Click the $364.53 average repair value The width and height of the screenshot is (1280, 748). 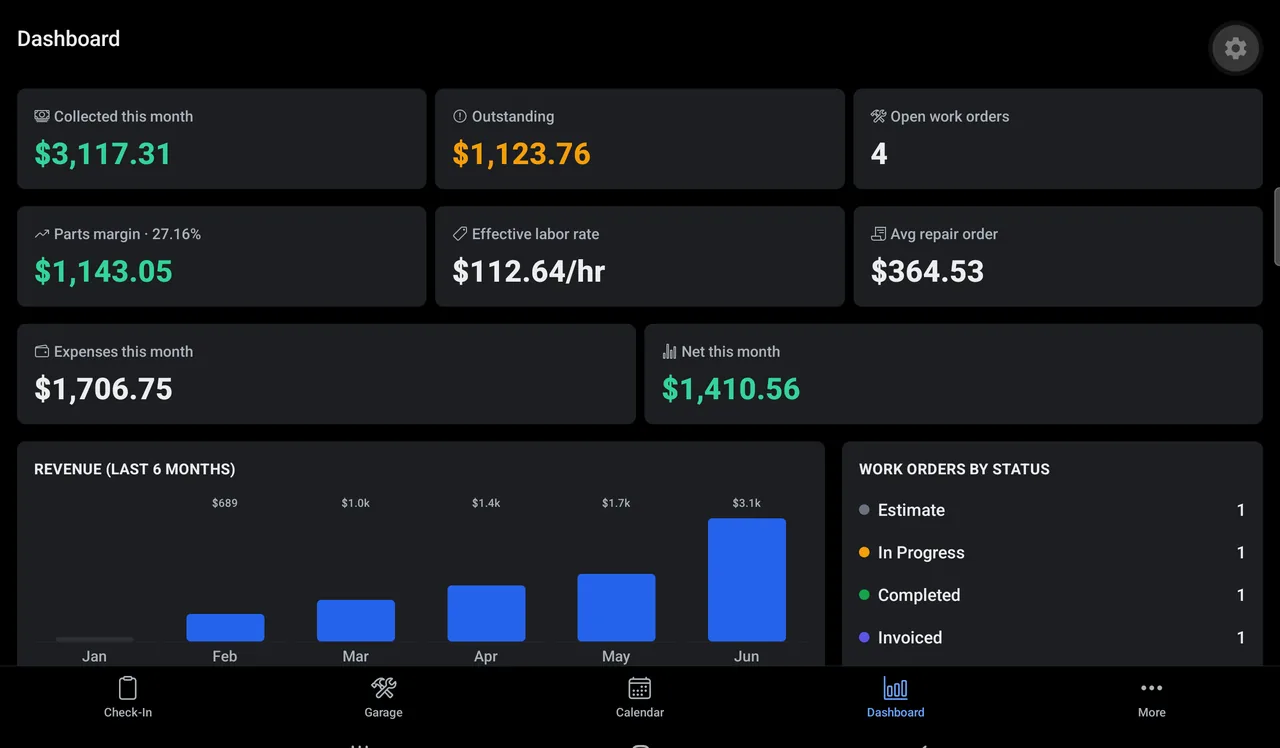[x=928, y=271]
